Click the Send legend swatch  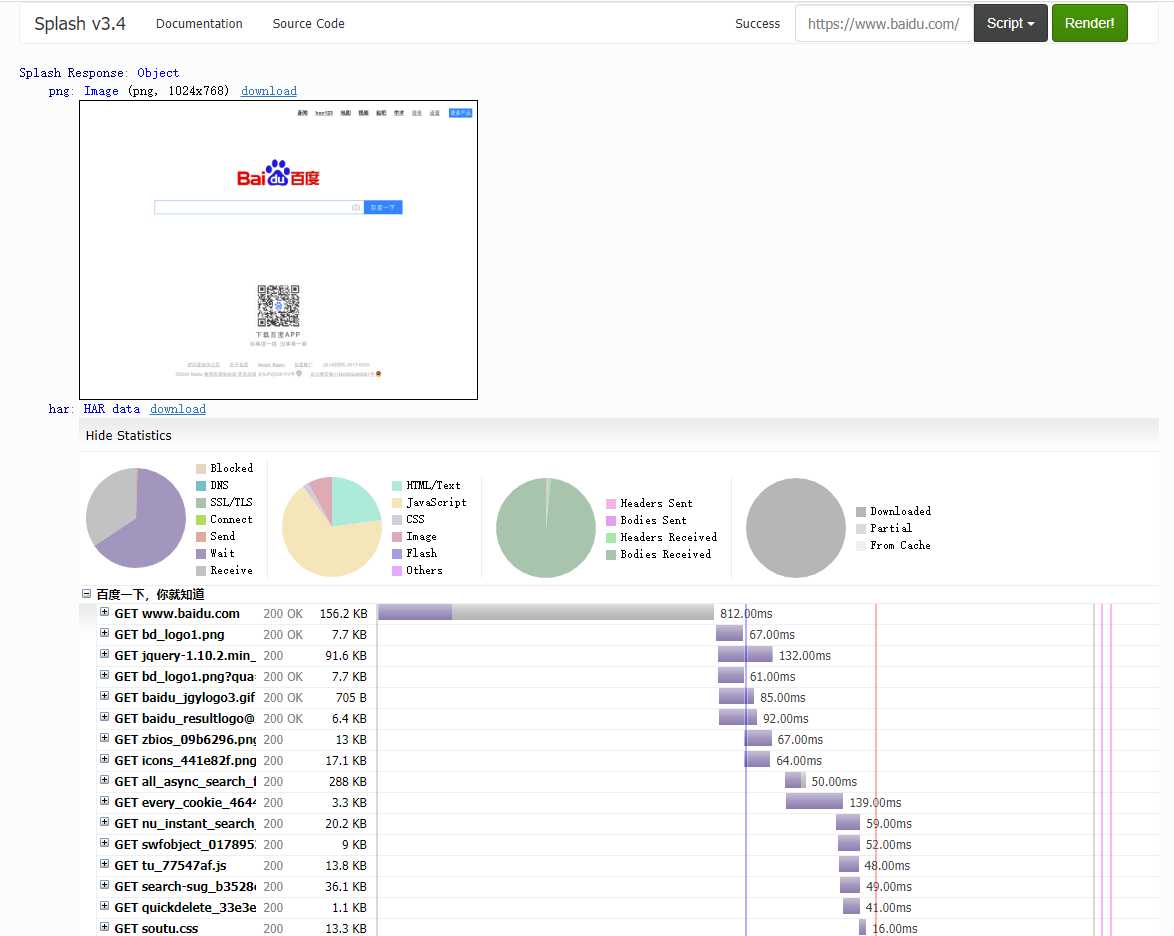tap(201, 537)
